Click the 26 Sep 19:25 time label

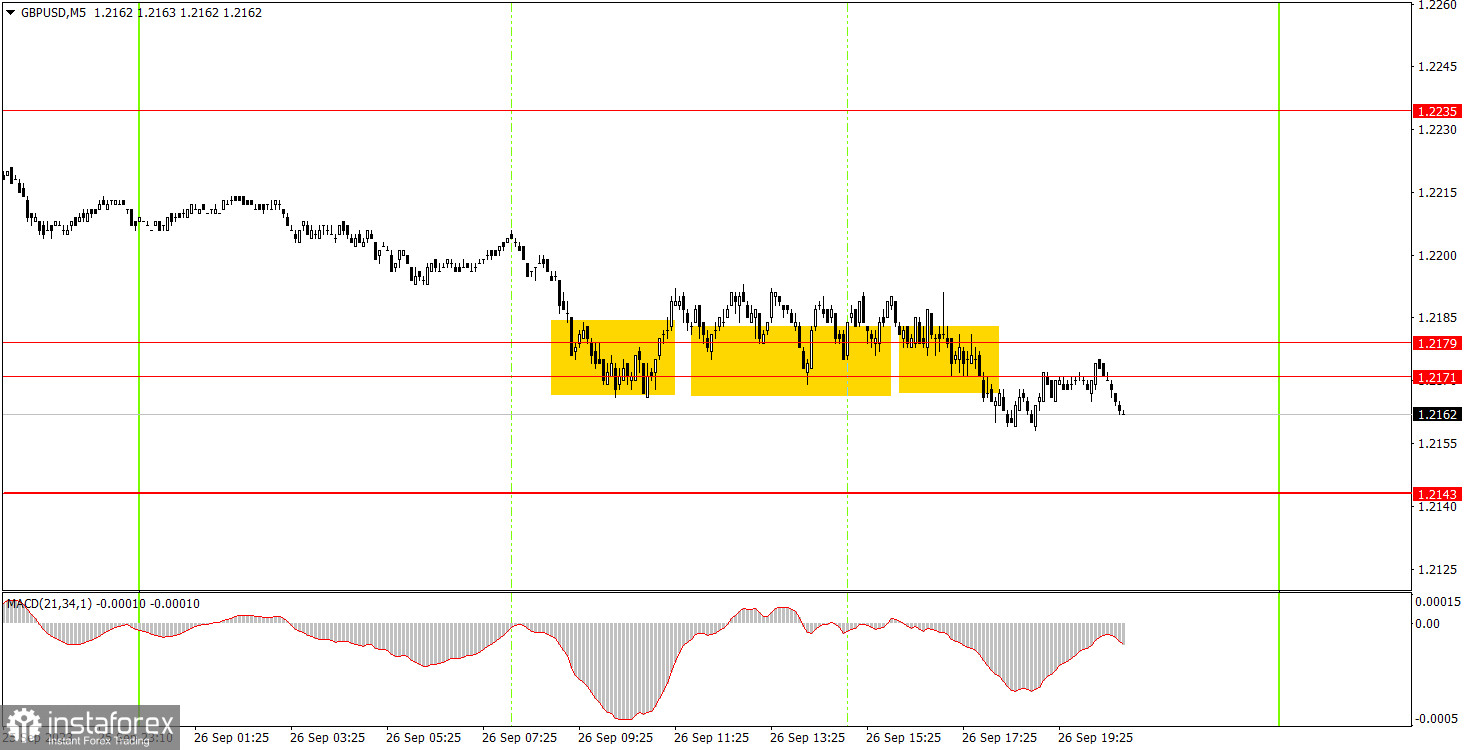pos(1095,737)
